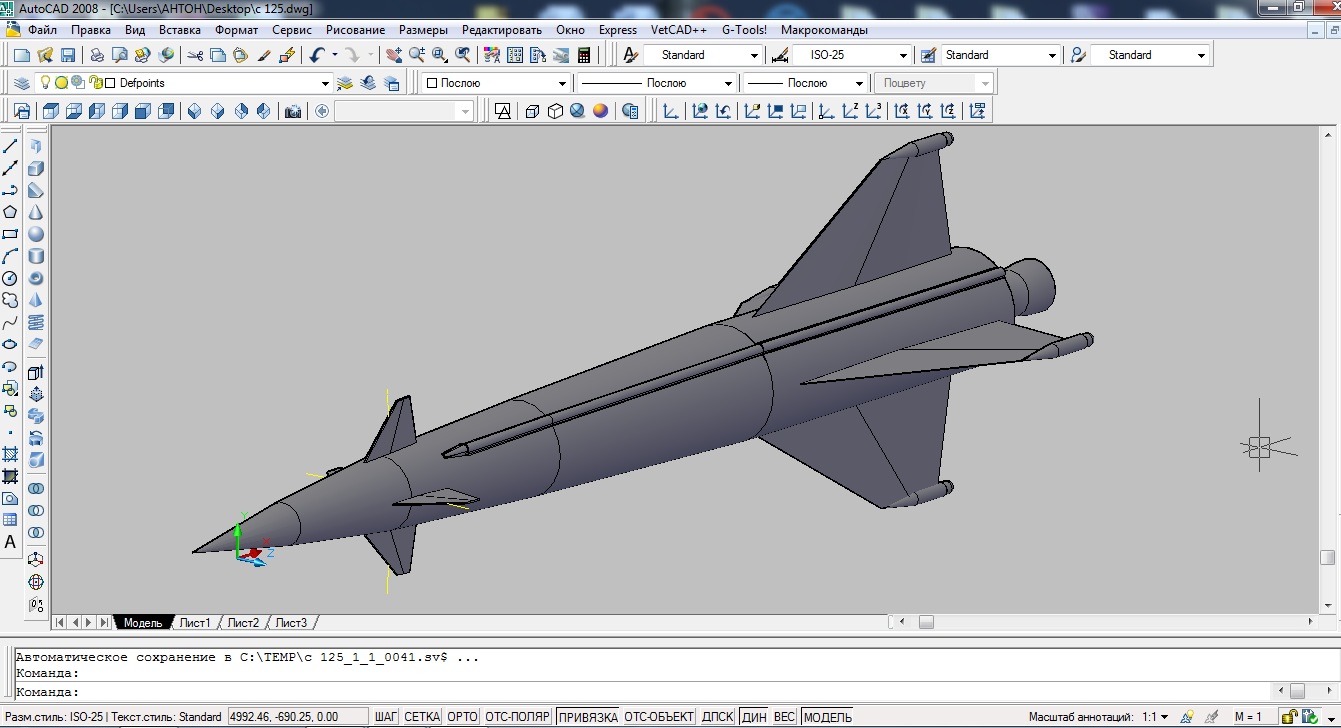Activate the Pan hand tool
1341x728 pixels.
[394, 55]
